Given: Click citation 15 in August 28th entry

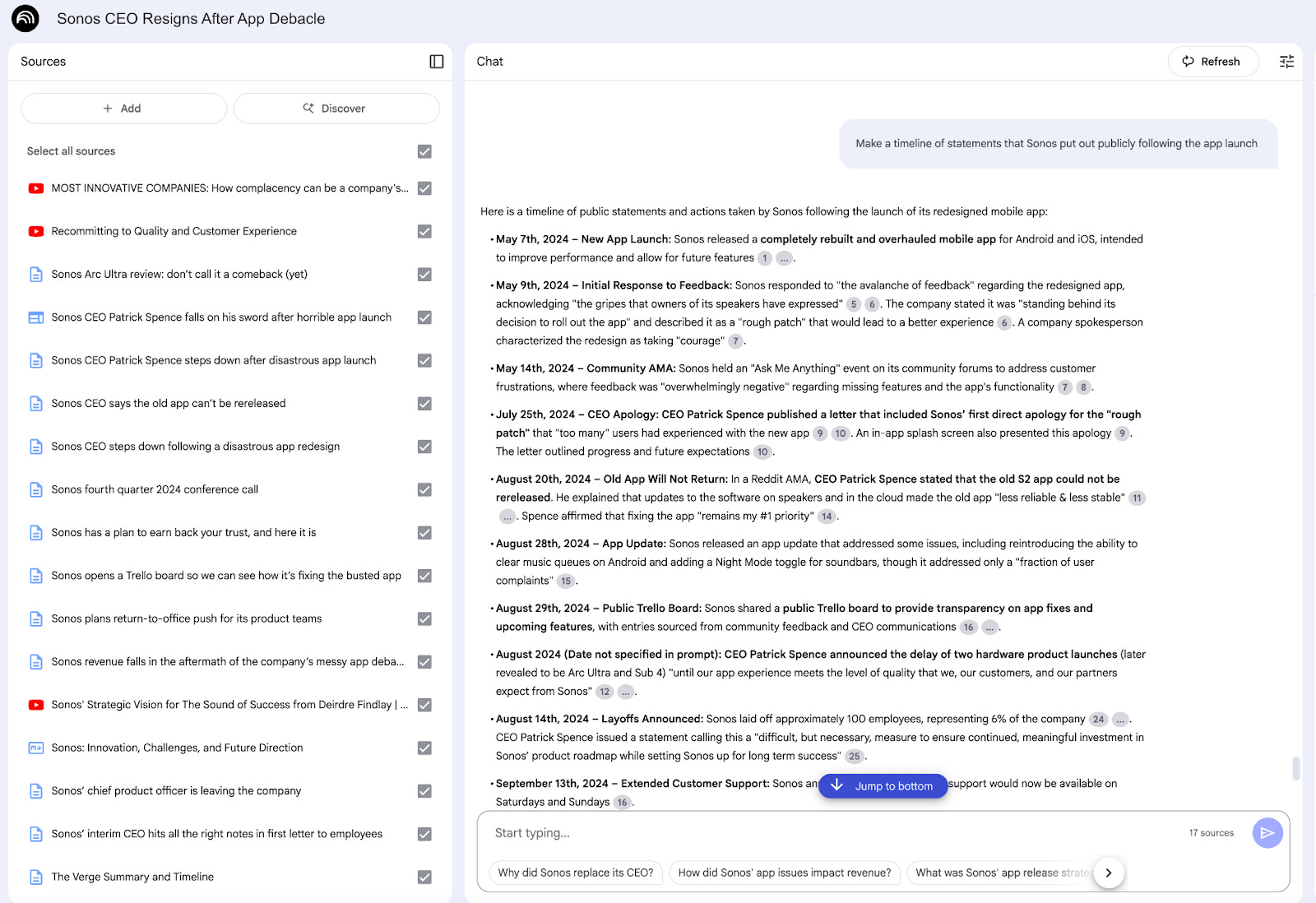Looking at the screenshot, I should 566,581.
